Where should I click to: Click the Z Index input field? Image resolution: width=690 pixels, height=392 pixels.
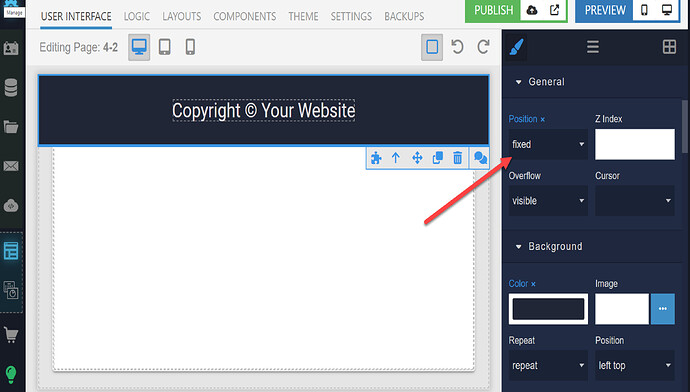635,144
